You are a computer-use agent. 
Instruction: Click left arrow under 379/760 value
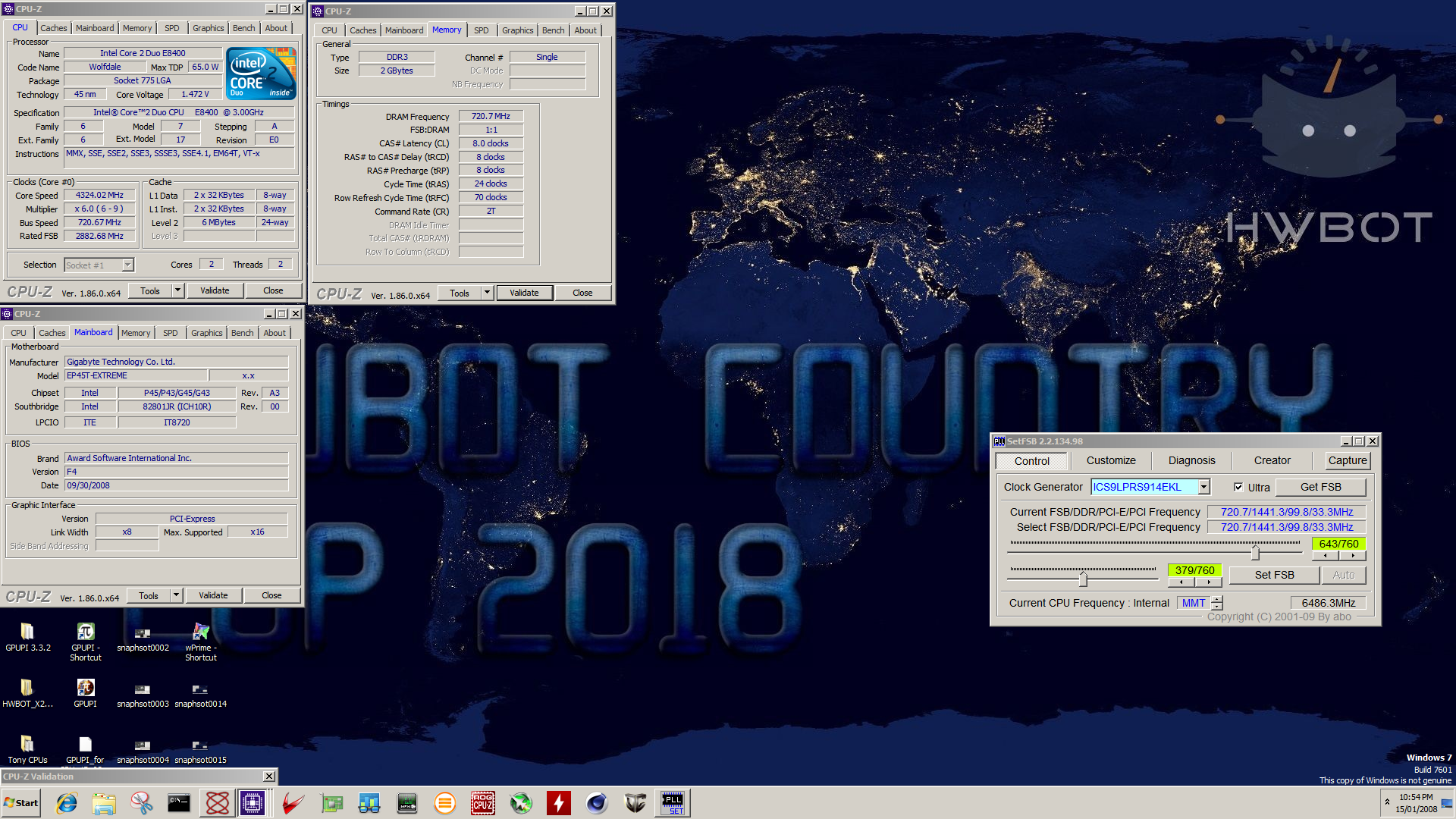(1181, 582)
